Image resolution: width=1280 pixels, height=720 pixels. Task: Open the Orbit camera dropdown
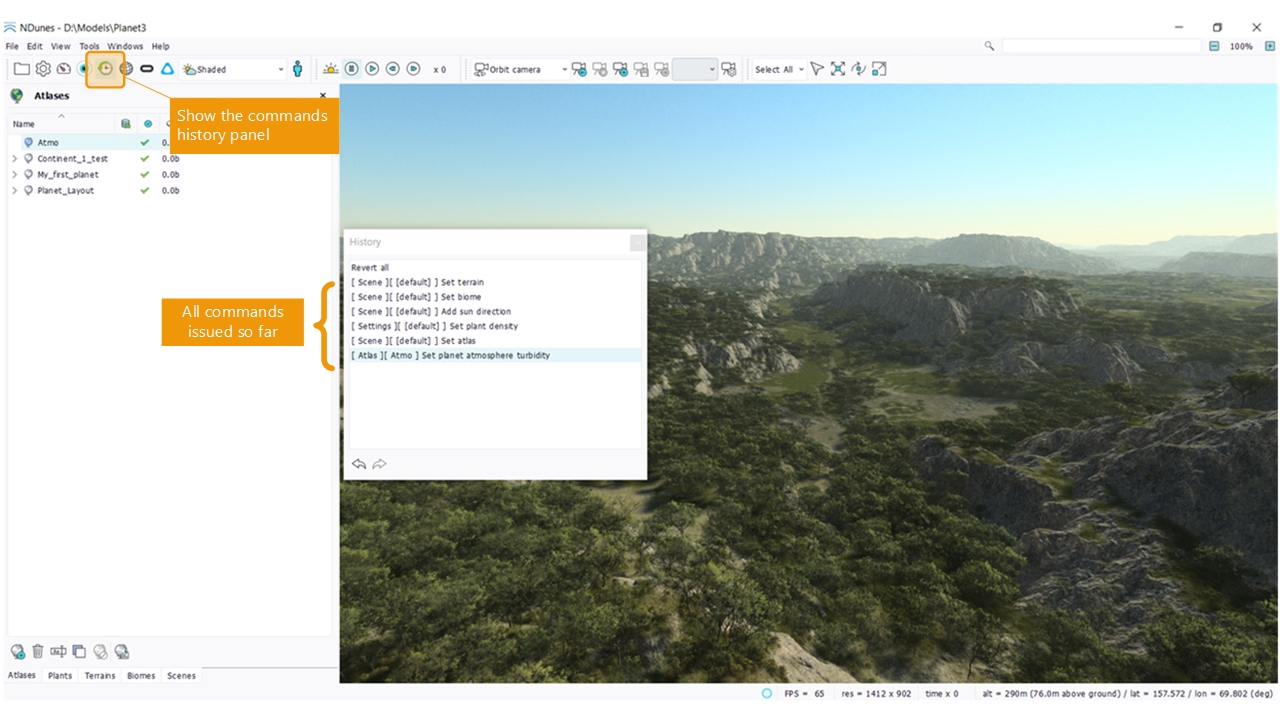(x=520, y=69)
